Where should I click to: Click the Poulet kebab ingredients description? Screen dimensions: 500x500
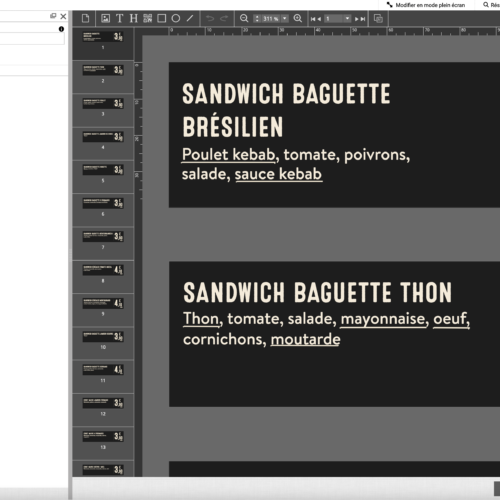(296, 164)
